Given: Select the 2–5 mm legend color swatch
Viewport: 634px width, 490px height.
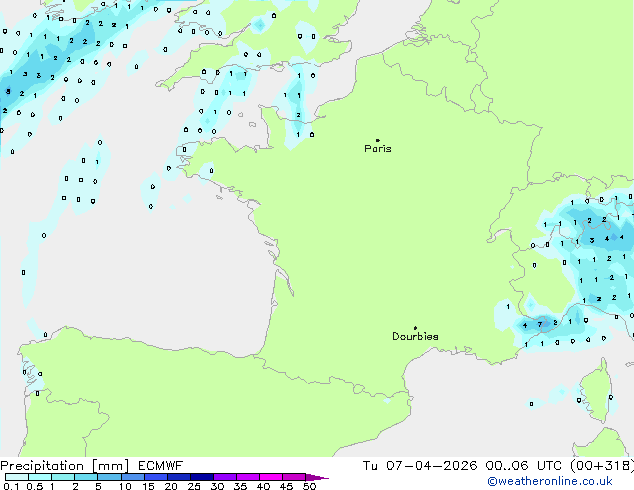Looking at the screenshot, I should 86,477.
